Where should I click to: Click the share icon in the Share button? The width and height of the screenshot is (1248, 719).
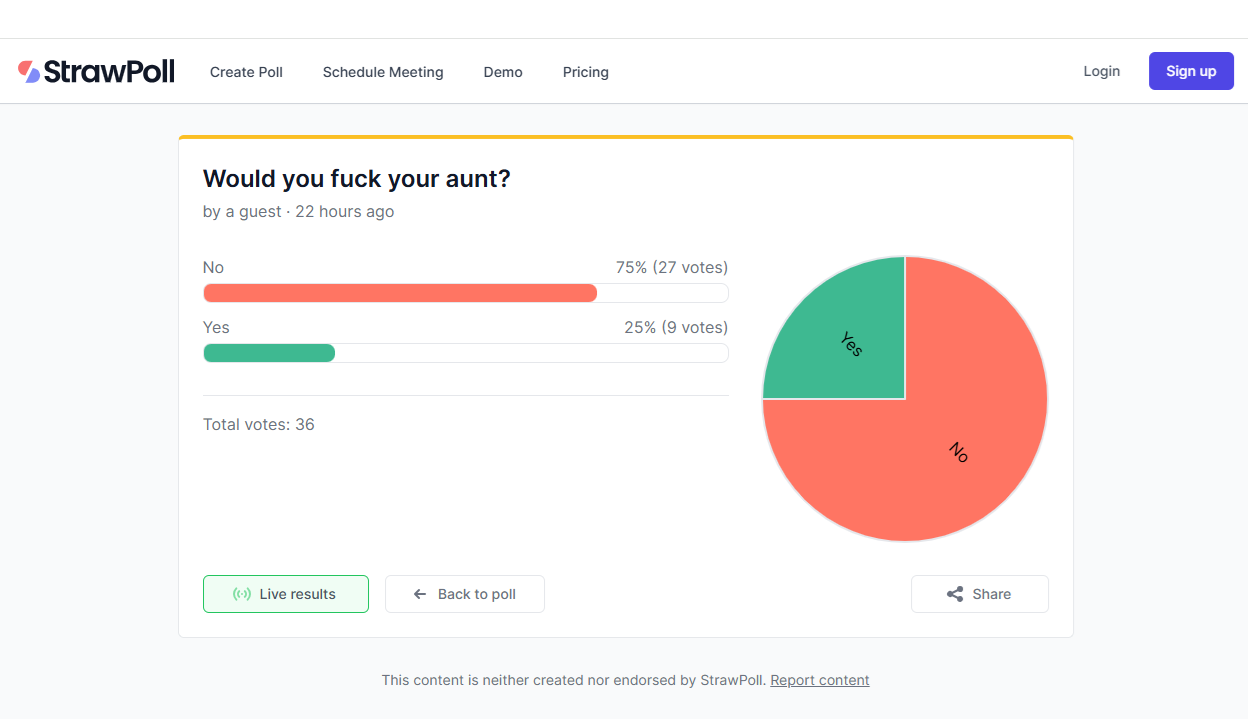(955, 594)
